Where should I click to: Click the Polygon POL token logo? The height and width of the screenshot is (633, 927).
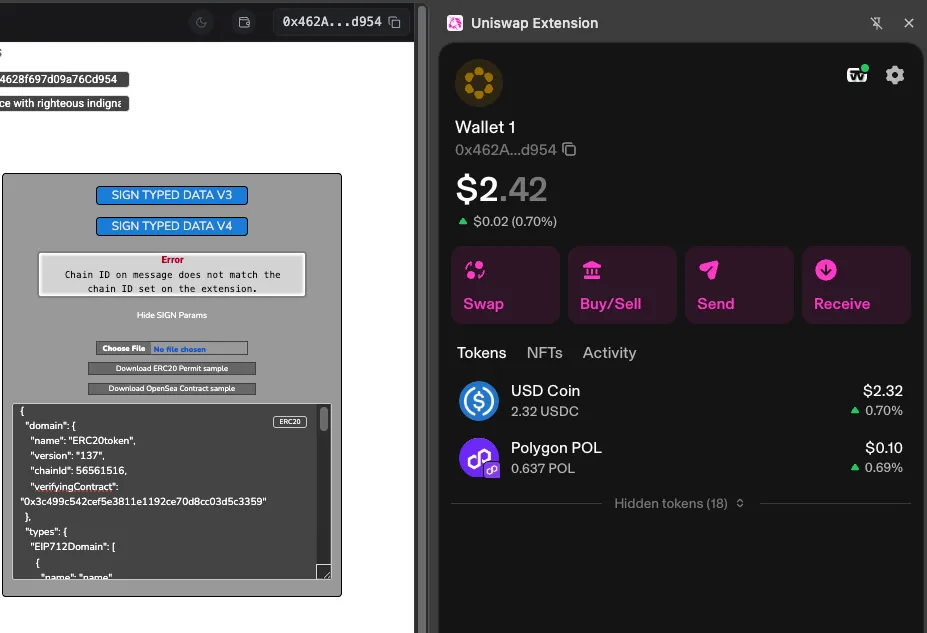[478, 458]
